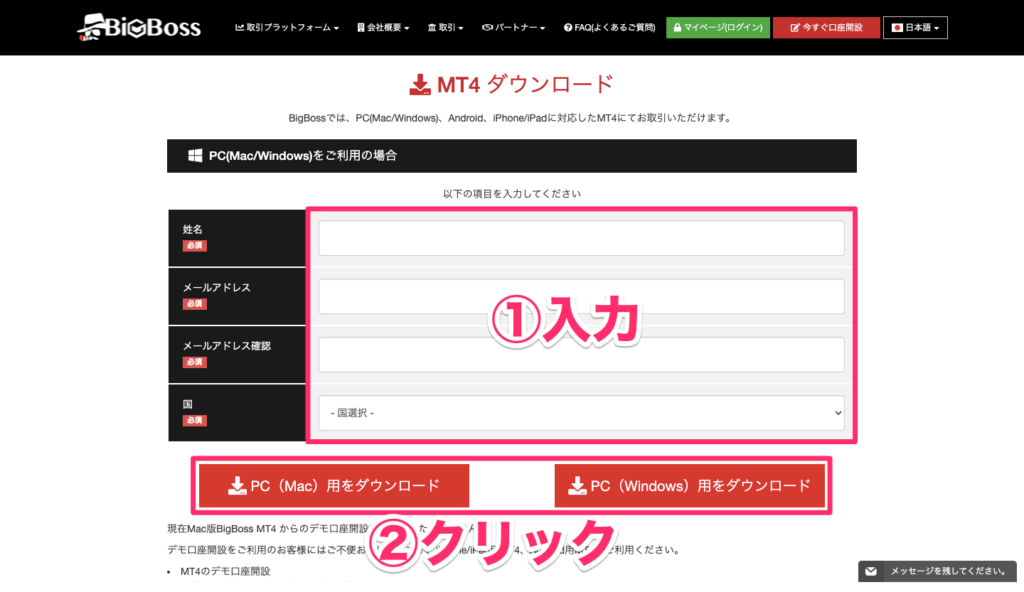Open the 会社概要 menu
This screenshot has height=592, width=1024.
coord(383,27)
